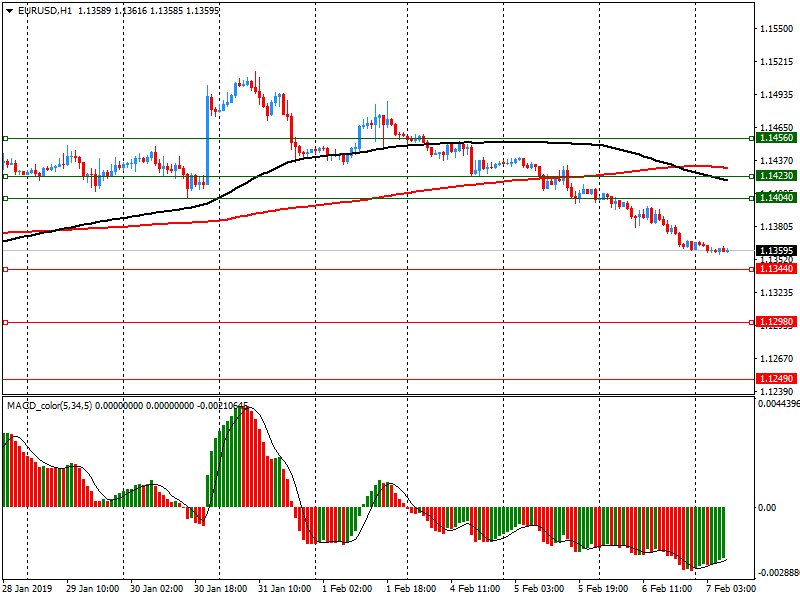Click the MACD_color(5,34,5) indicator label
Image resolution: width=800 pixels, height=600 pixels.
point(49,405)
